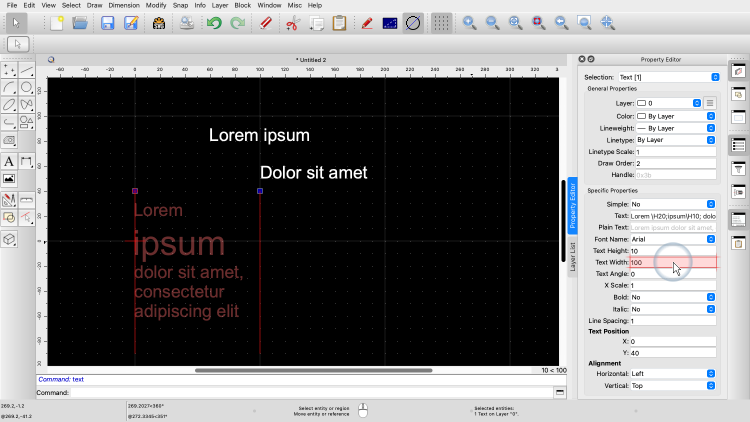Switch to the Layer List side tab
The height and width of the screenshot is (422, 750).
(573, 257)
